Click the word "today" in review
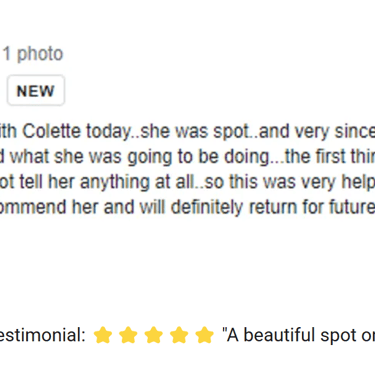Viewport: 375px width, 366px height. point(110,132)
